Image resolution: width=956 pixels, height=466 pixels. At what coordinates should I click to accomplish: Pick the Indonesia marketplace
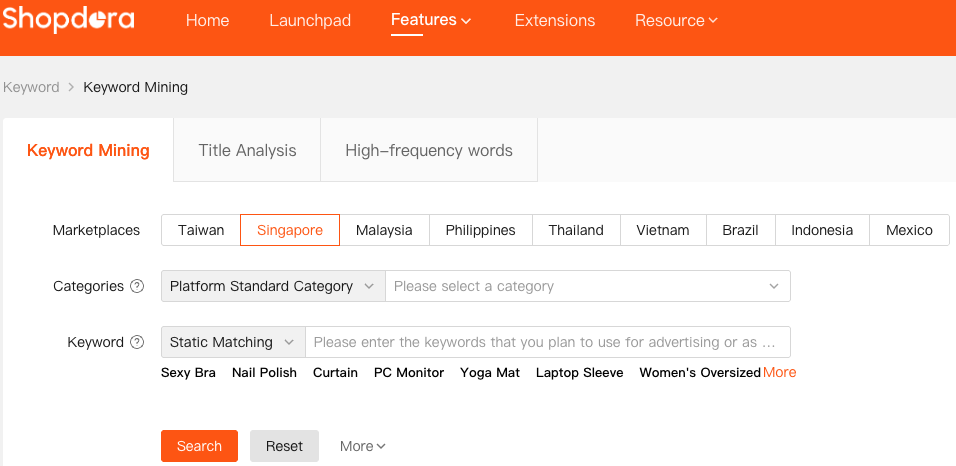[822, 230]
